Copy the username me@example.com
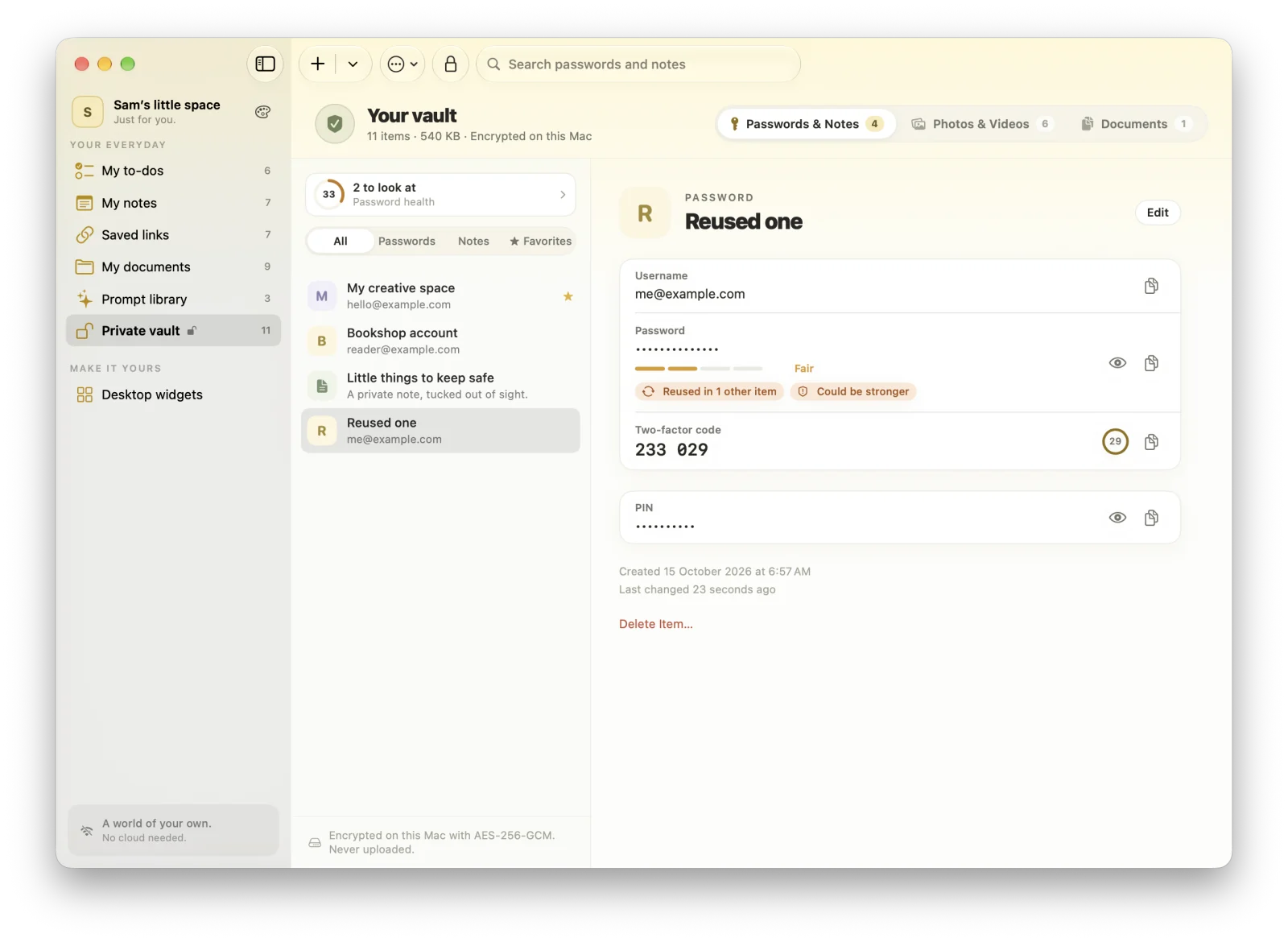Viewport: 1288px width, 942px height. click(1151, 286)
